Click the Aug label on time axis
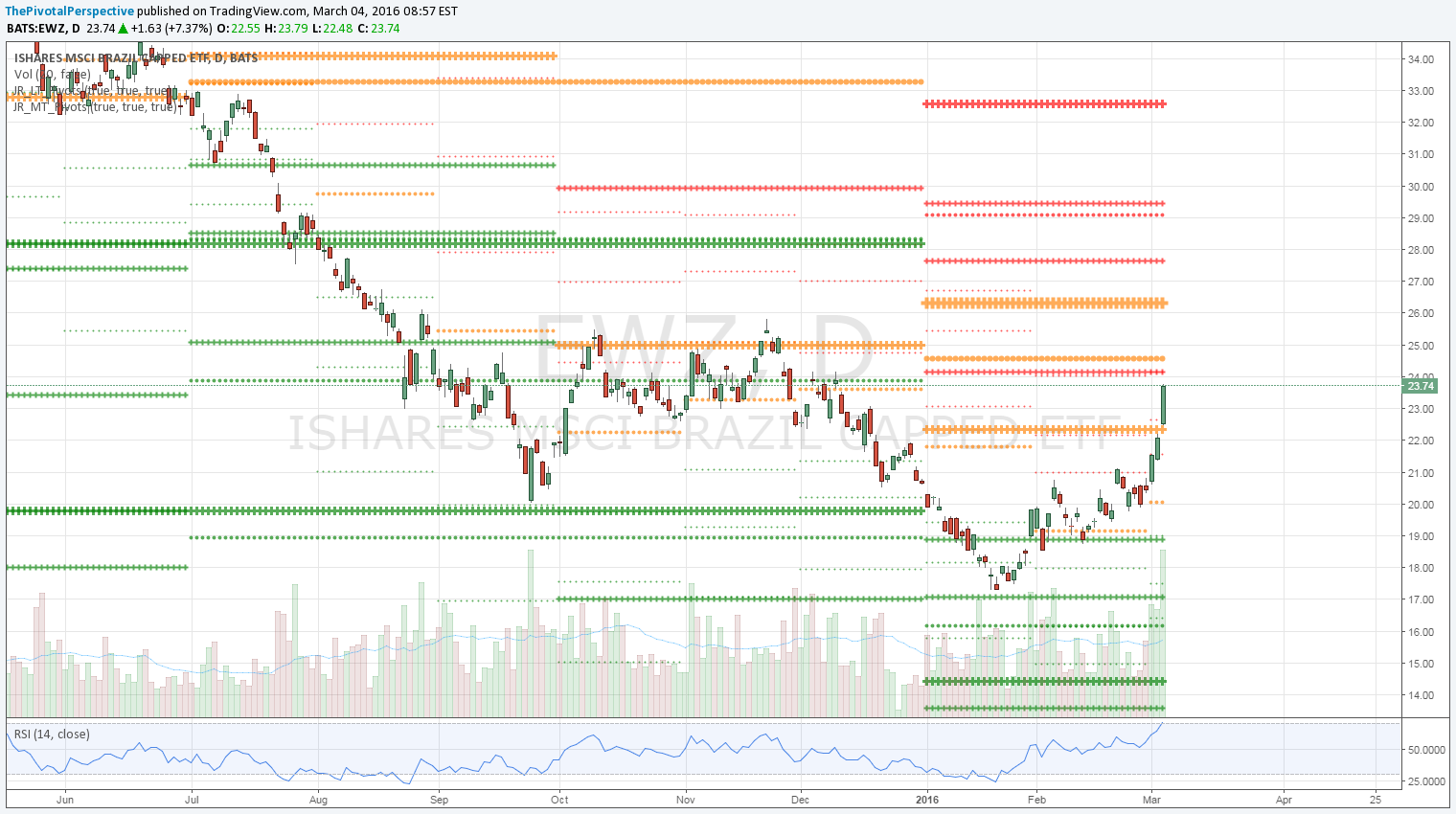 (x=318, y=800)
